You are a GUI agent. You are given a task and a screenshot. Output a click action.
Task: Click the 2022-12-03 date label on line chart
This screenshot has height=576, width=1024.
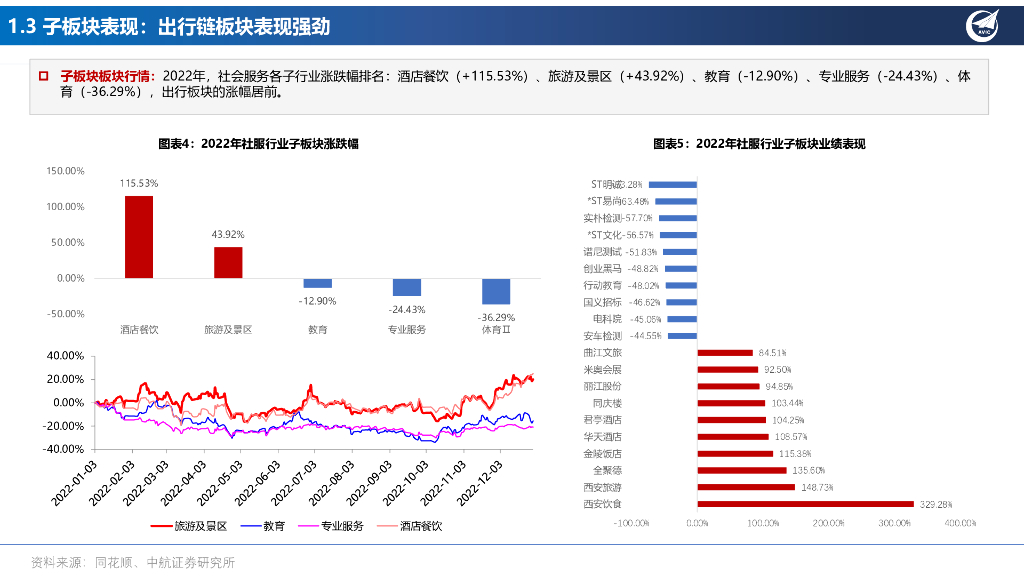click(x=480, y=483)
